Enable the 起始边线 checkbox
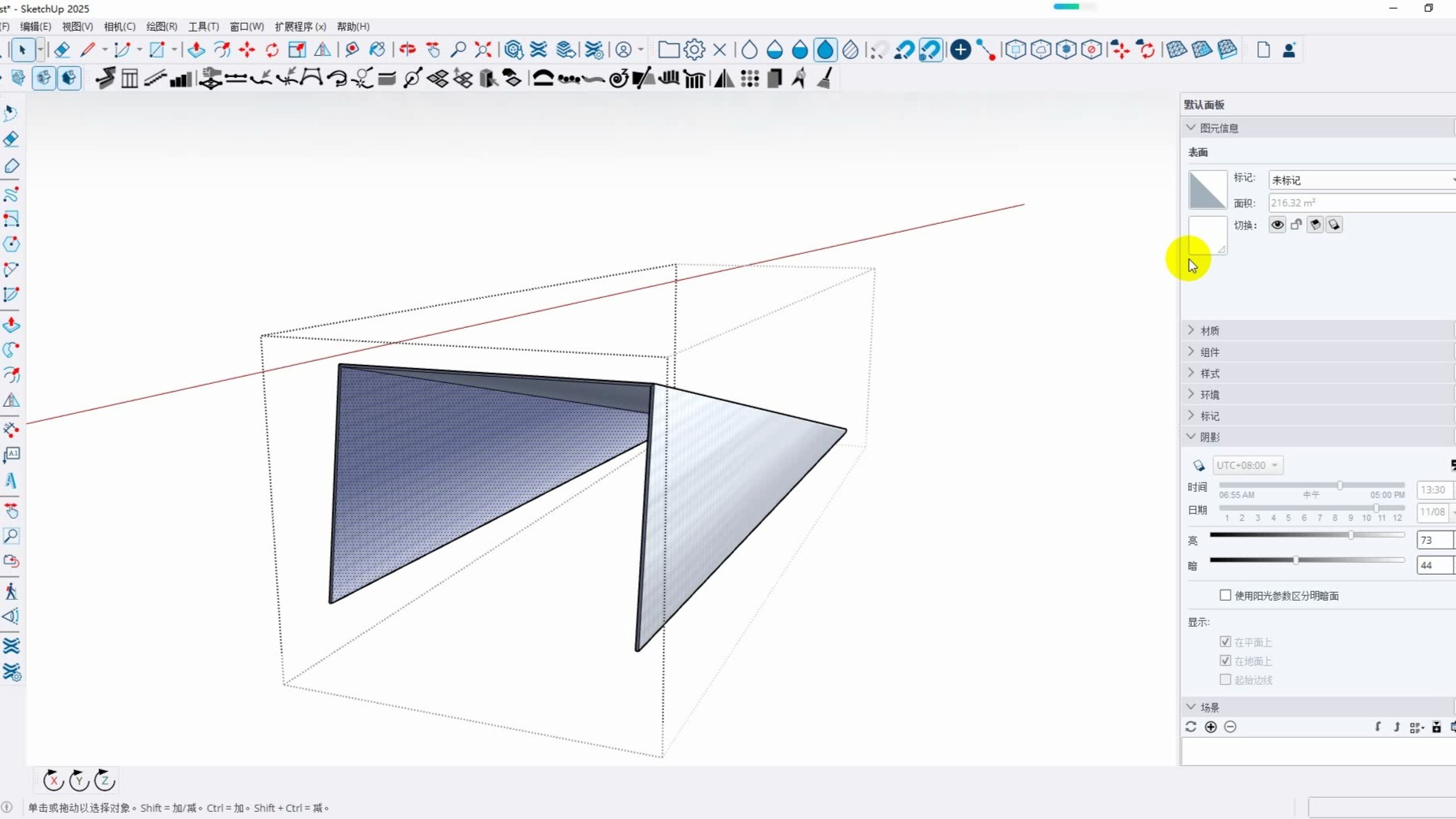 [1225, 679]
